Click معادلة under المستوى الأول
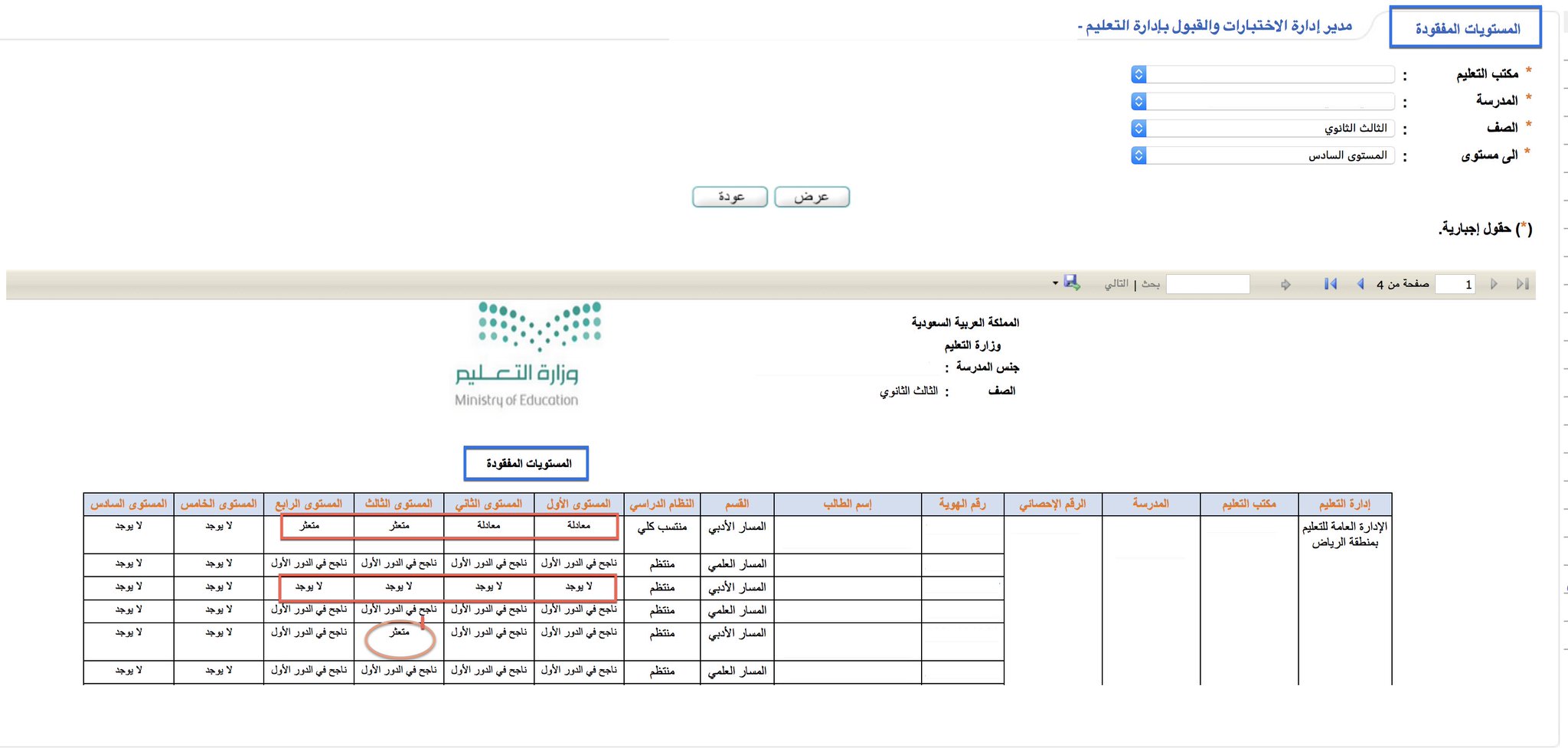This screenshot has height=748, width=1568. (579, 525)
